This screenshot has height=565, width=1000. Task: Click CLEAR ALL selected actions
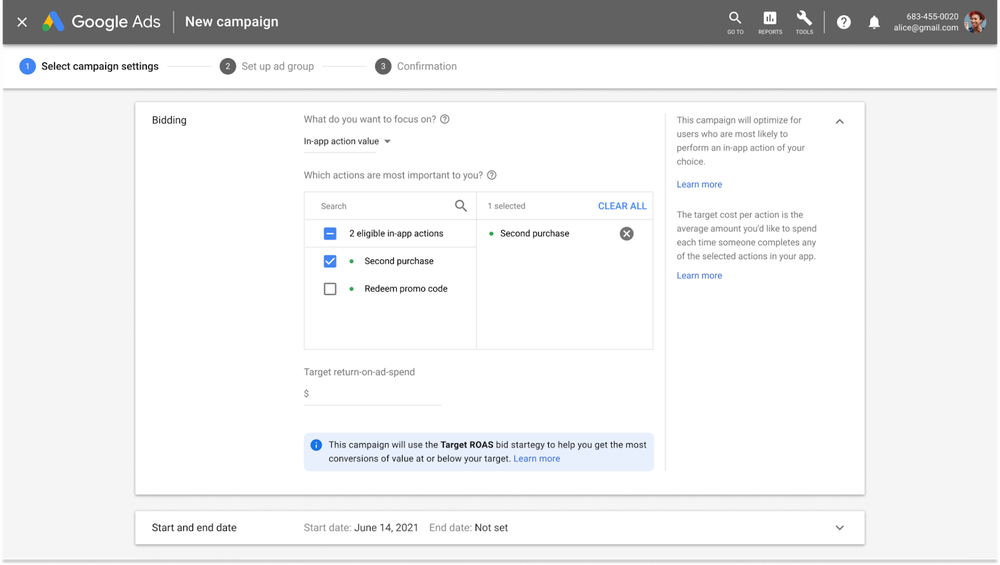click(622, 206)
